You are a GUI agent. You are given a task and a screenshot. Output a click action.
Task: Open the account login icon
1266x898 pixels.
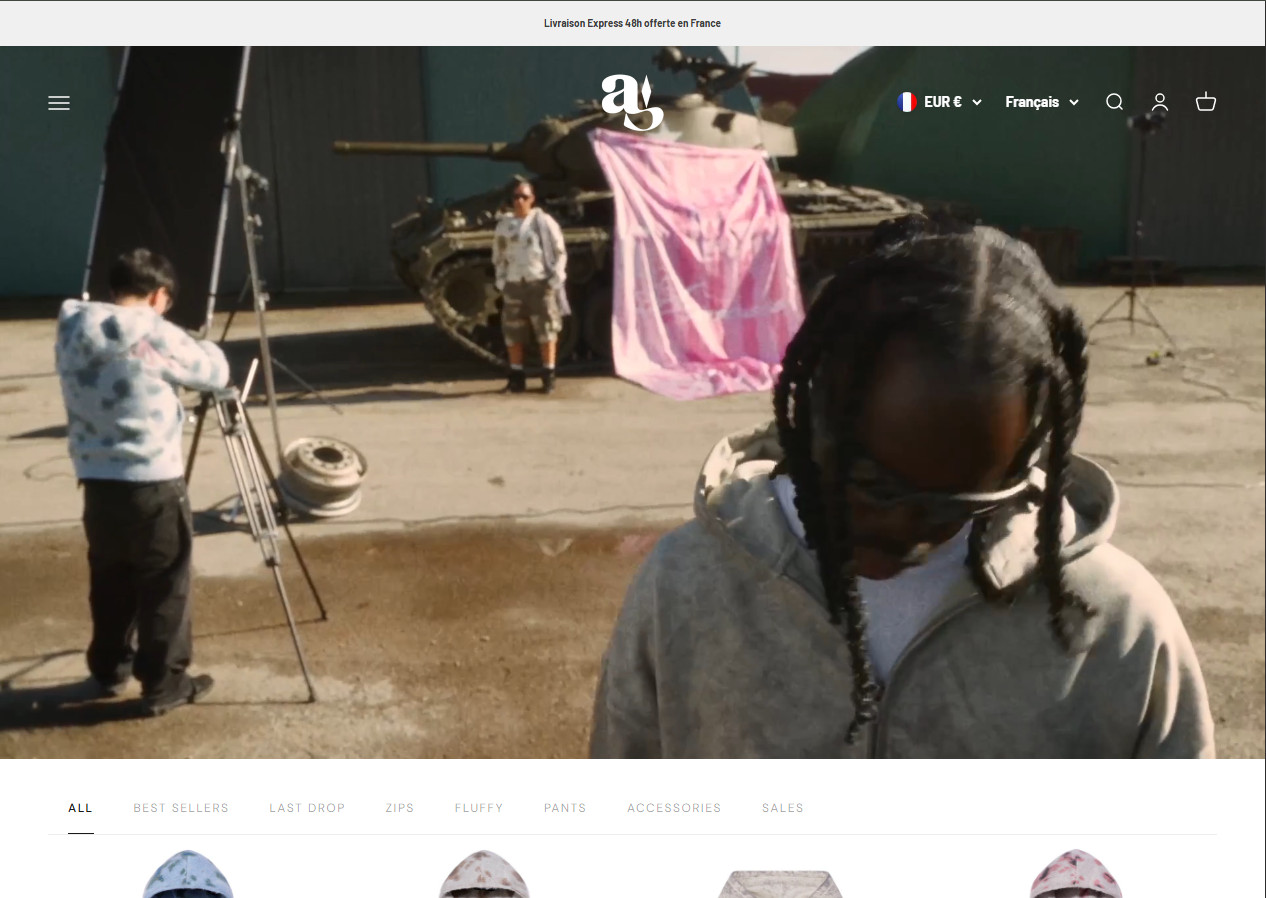coord(1160,102)
